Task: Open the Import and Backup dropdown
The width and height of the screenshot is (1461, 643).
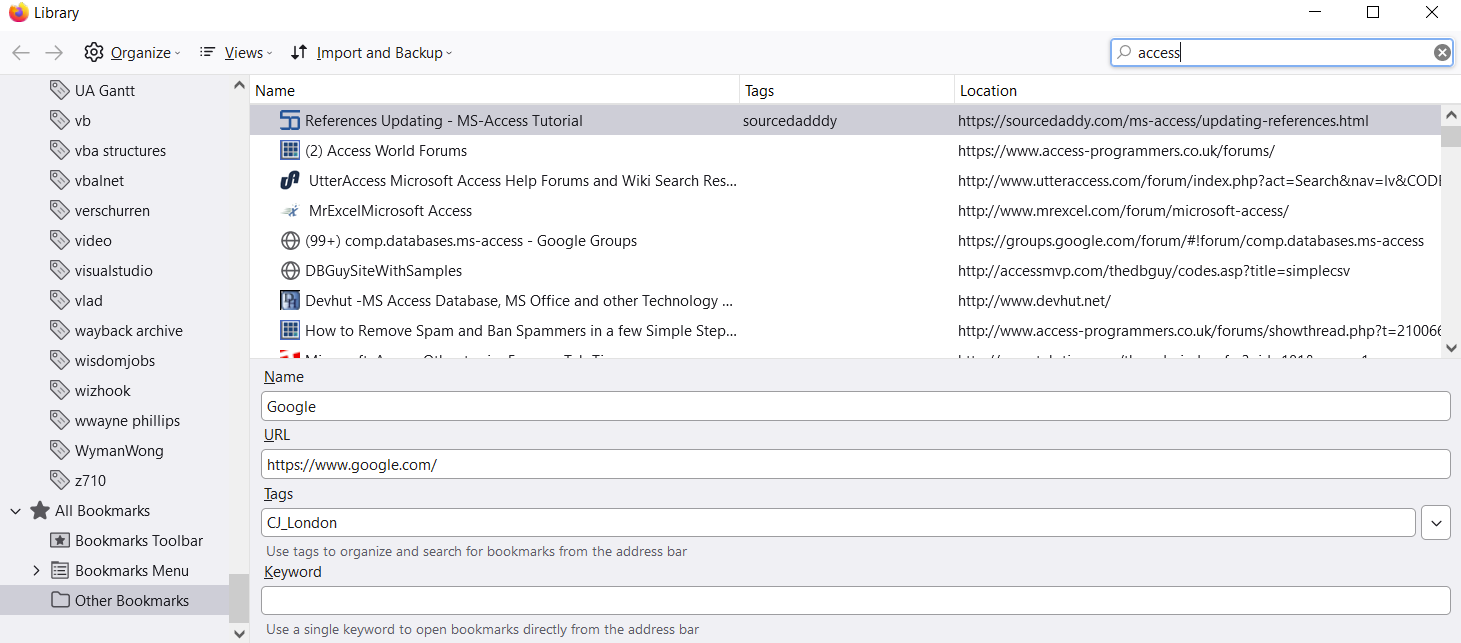Action: (371, 53)
